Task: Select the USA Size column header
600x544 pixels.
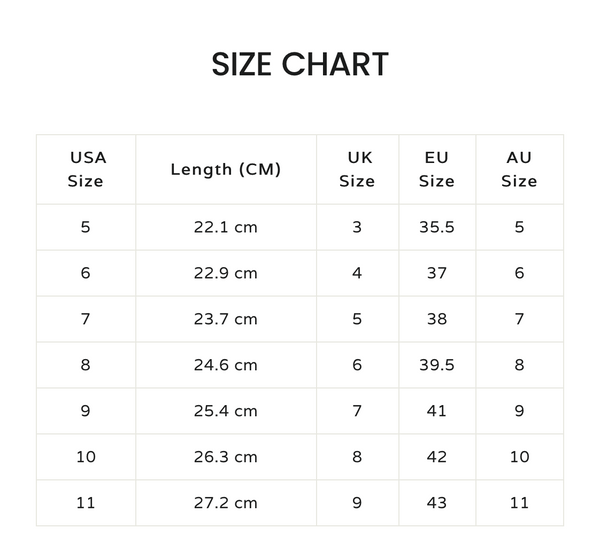Action: pyautogui.click(x=86, y=169)
